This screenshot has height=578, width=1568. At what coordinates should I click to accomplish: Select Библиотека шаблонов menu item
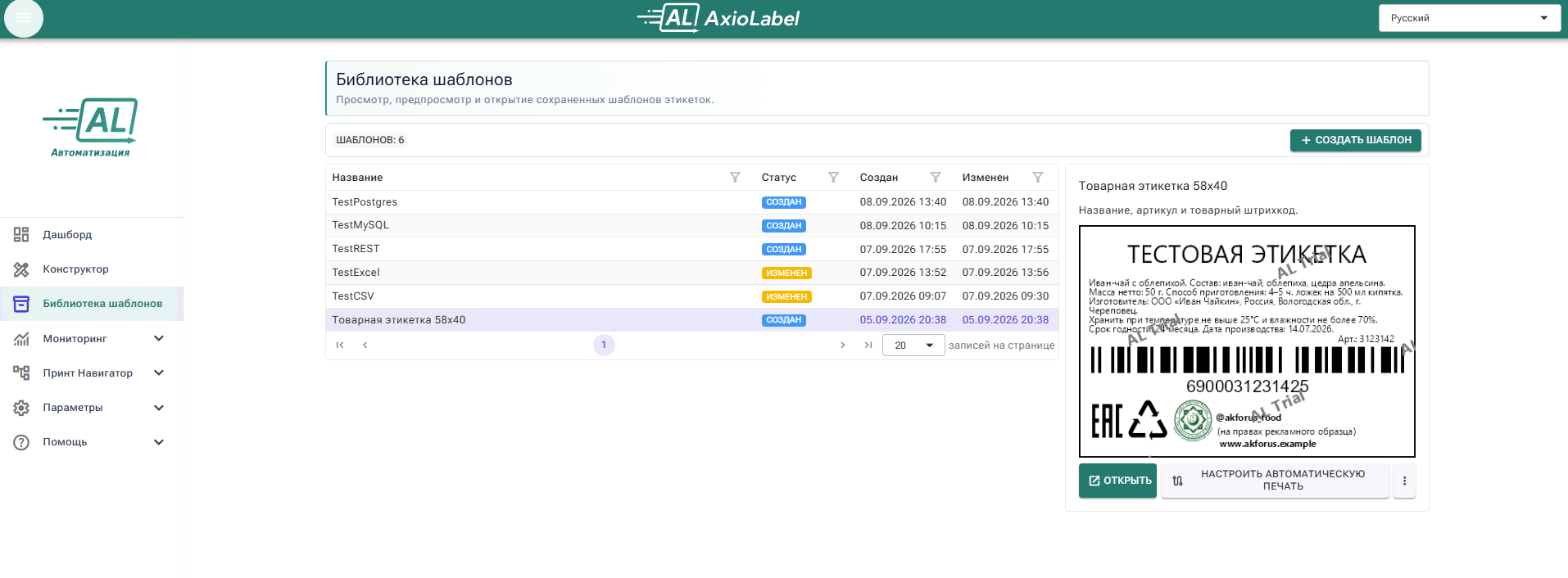[x=92, y=304]
